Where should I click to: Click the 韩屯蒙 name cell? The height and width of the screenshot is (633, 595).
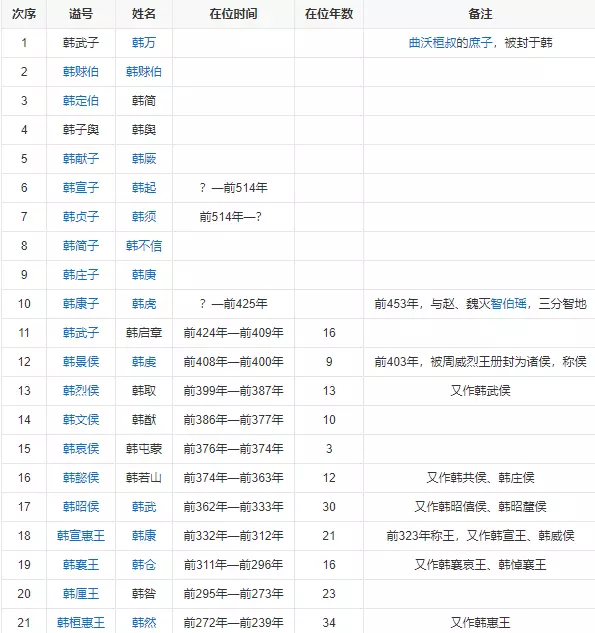pos(144,449)
